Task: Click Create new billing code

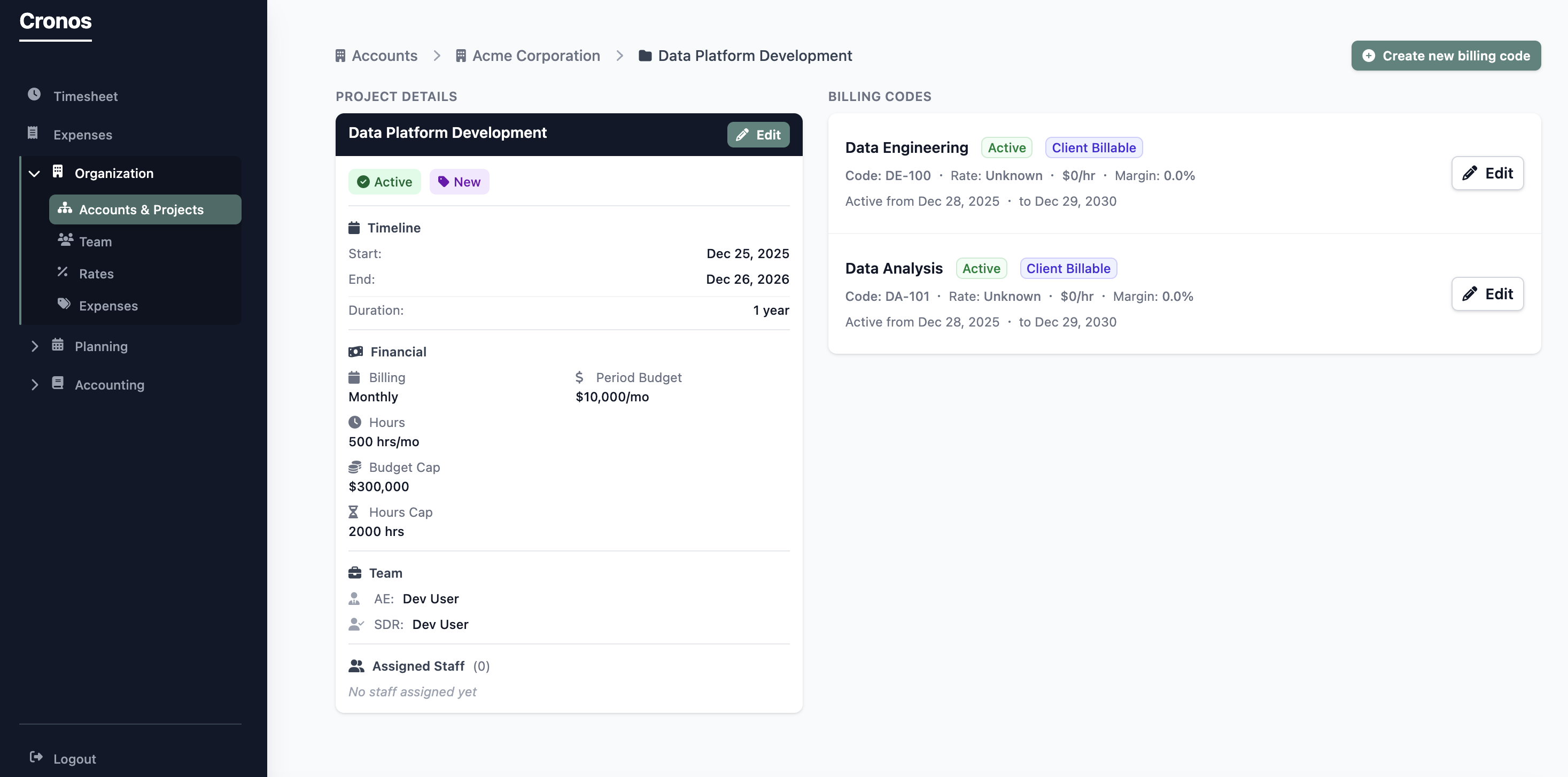Action: click(x=1446, y=56)
